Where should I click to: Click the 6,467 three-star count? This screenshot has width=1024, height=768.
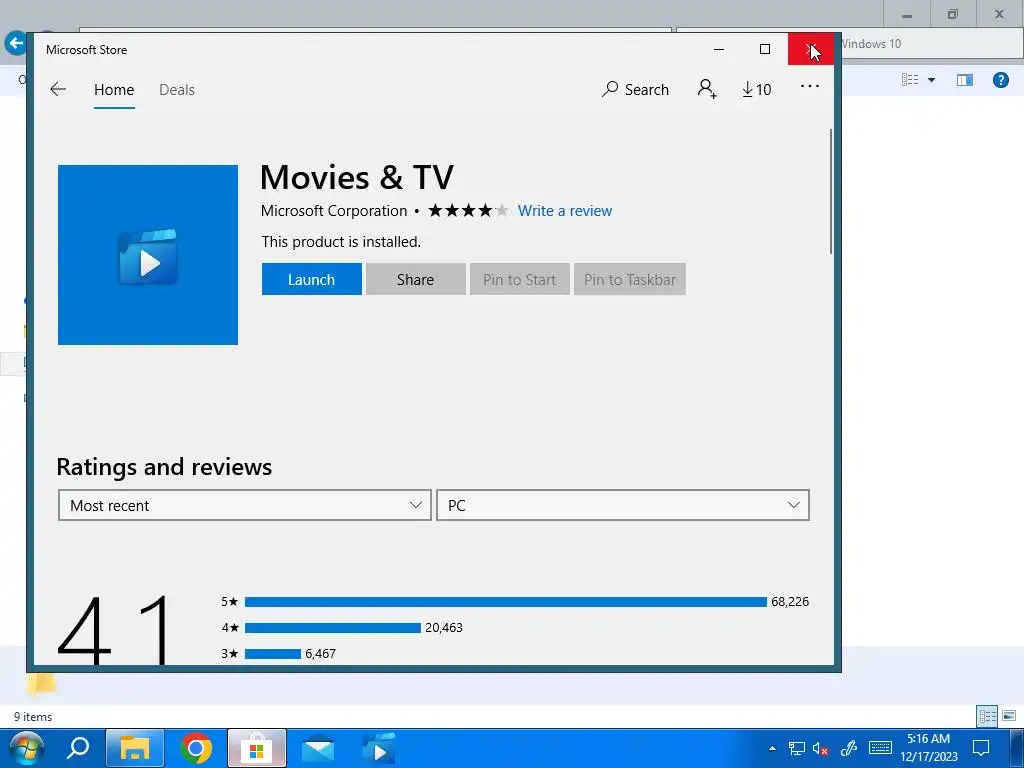pos(321,654)
